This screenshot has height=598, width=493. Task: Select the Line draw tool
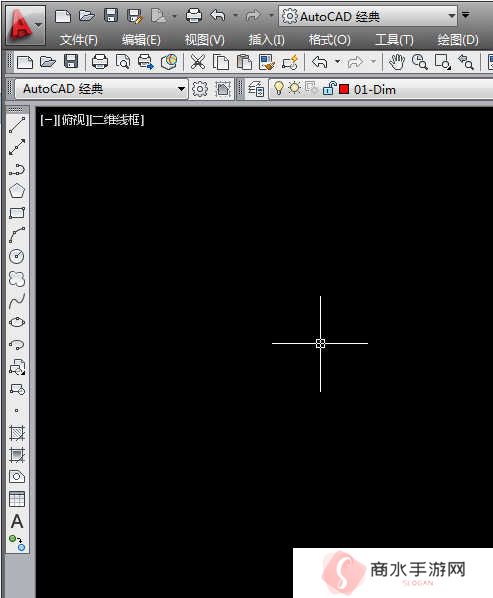point(17,125)
